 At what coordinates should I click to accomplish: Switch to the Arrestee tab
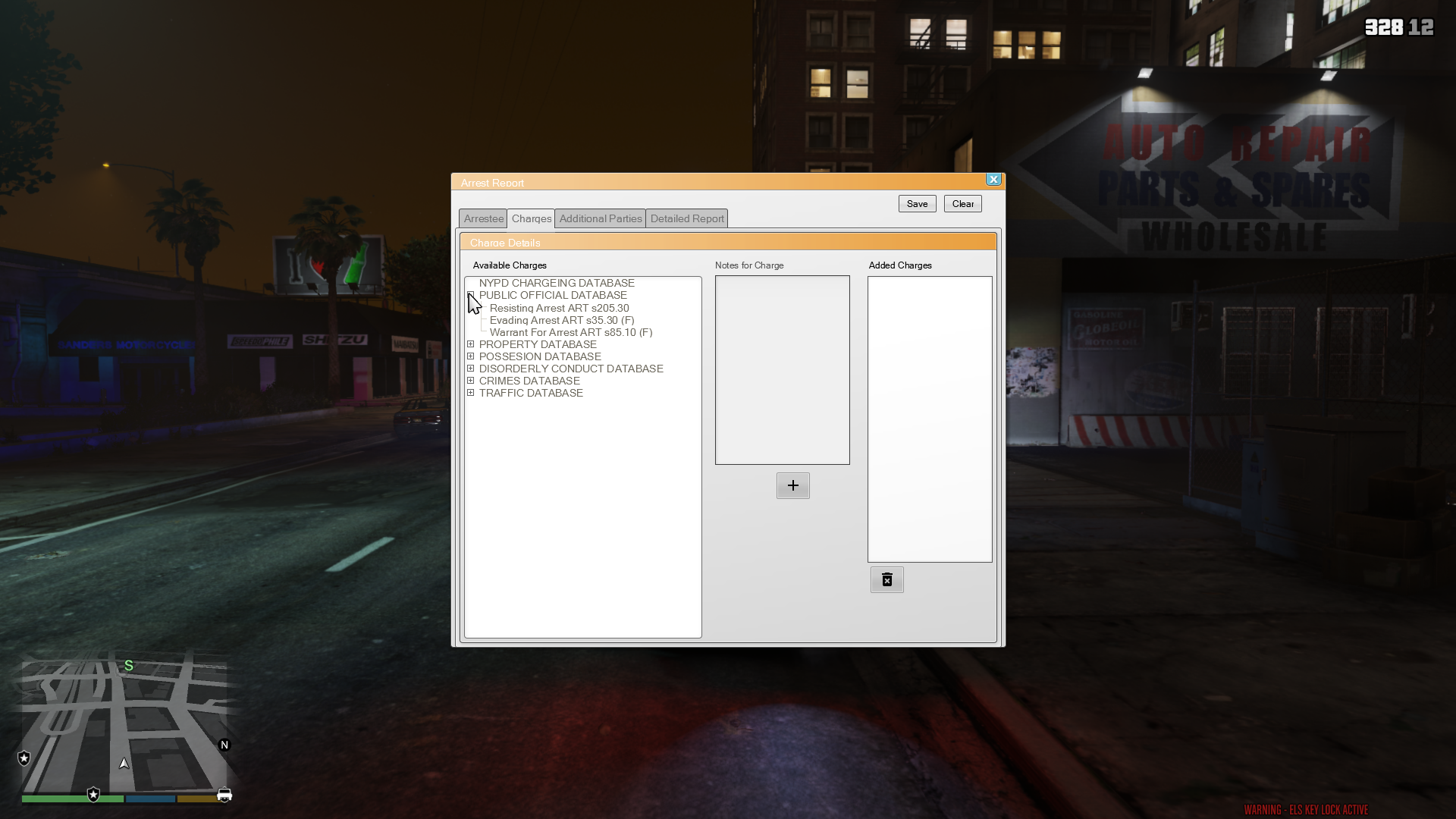[483, 218]
